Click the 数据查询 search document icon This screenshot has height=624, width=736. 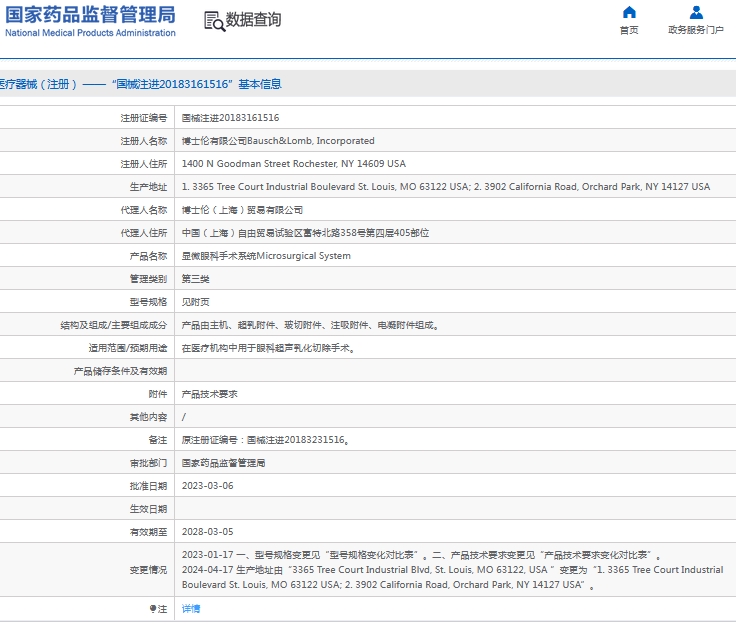coord(215,22)
